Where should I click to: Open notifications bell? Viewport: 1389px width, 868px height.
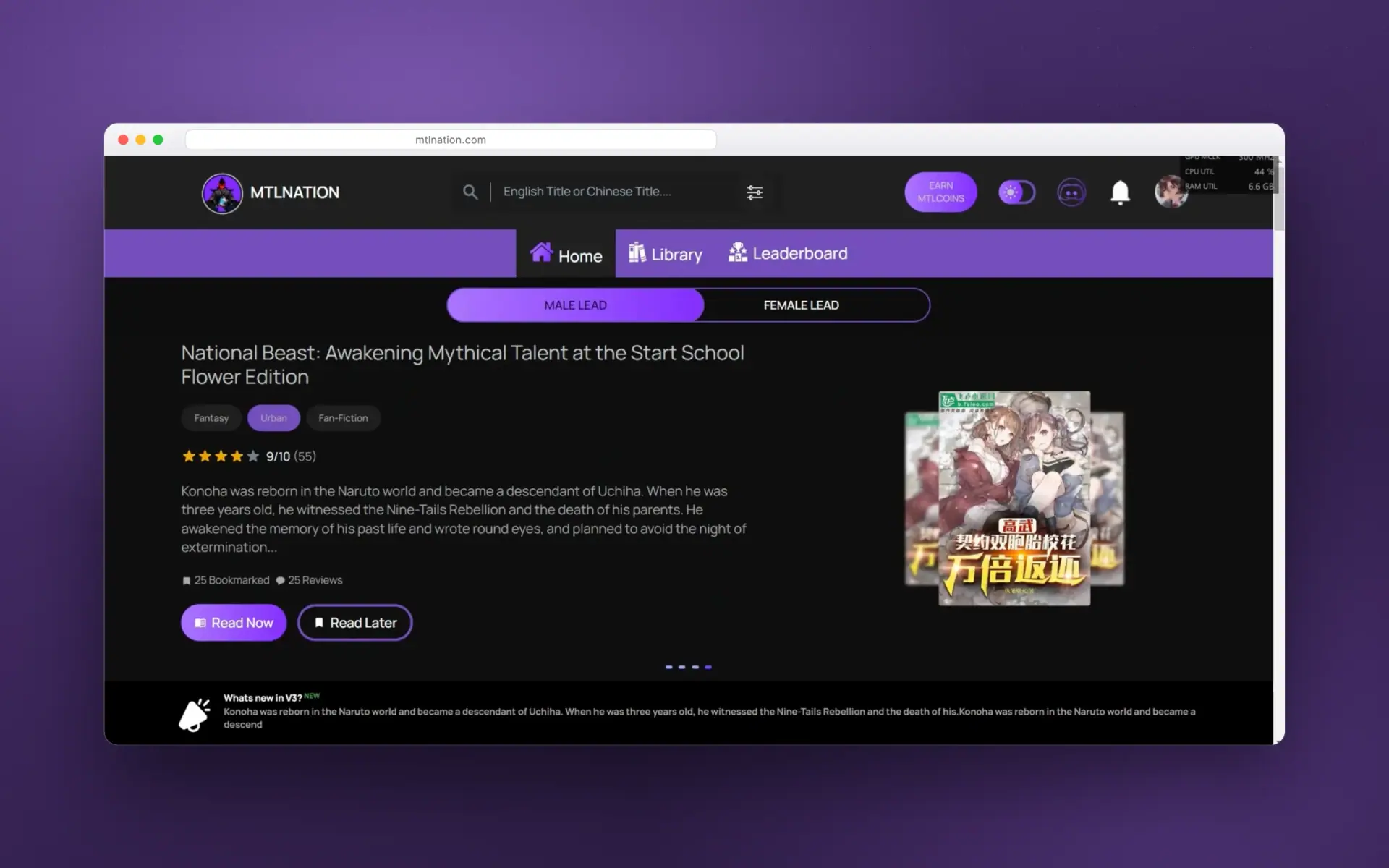pyautogui.click(x=1120, y=192)
